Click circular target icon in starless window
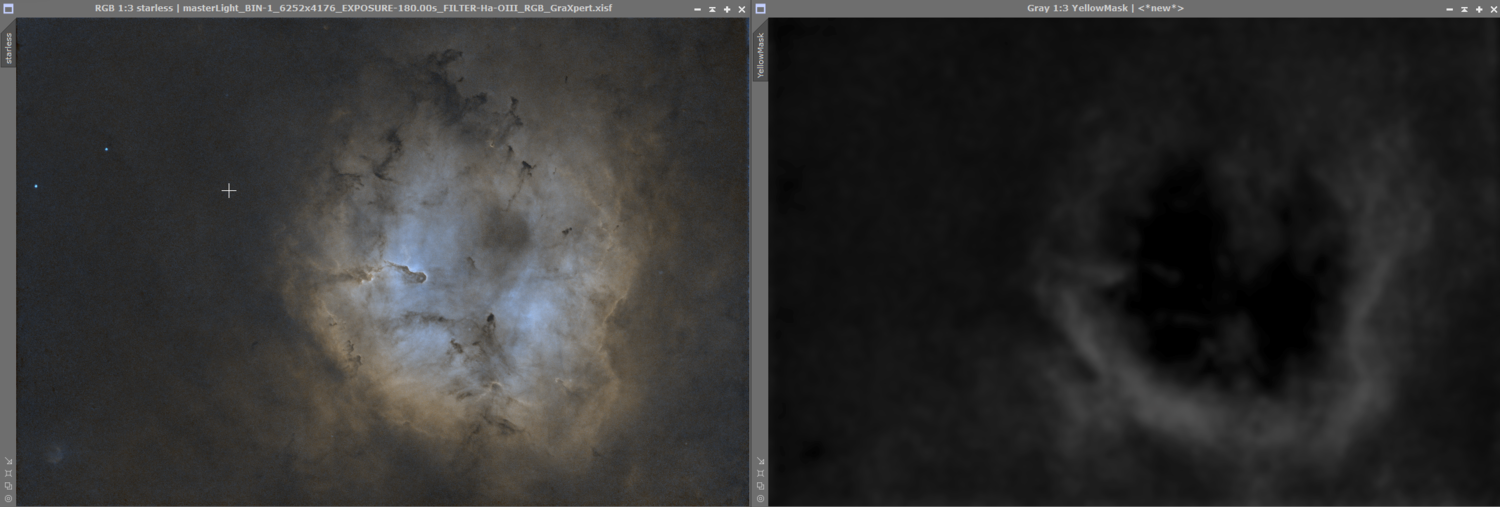The width and height of the screenshot is (1500, 507). [x=8, y=498]
